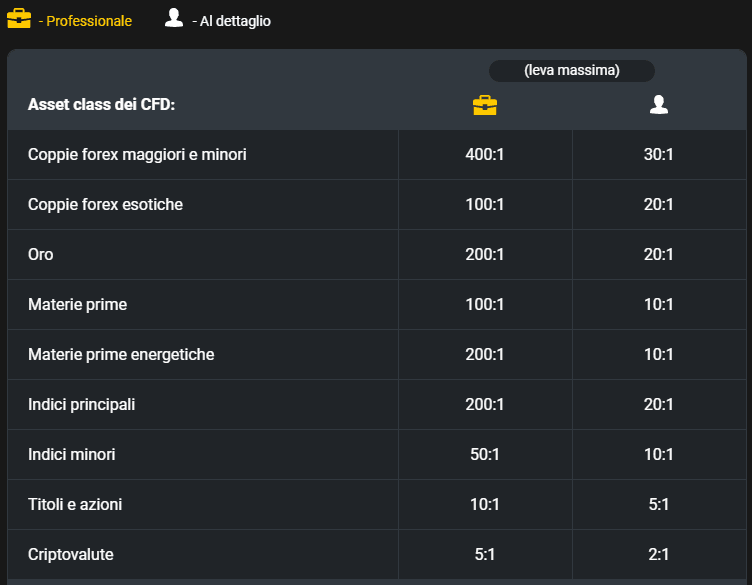Select the Professionale legend label

point(85,21)
